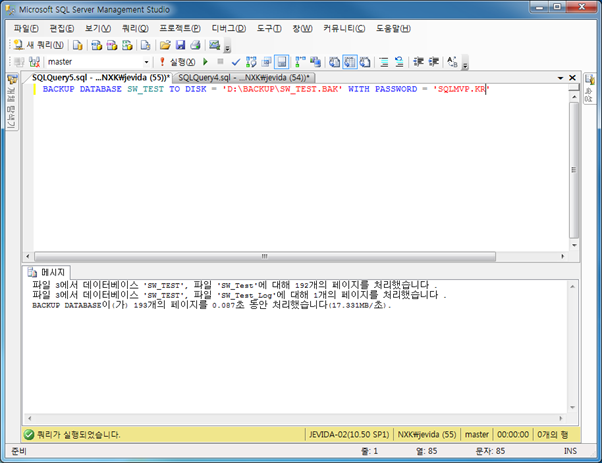Open the 디버그(D) menu
Image resolution: width=602 pixels, height=463 pixels.
pos(229,28)
